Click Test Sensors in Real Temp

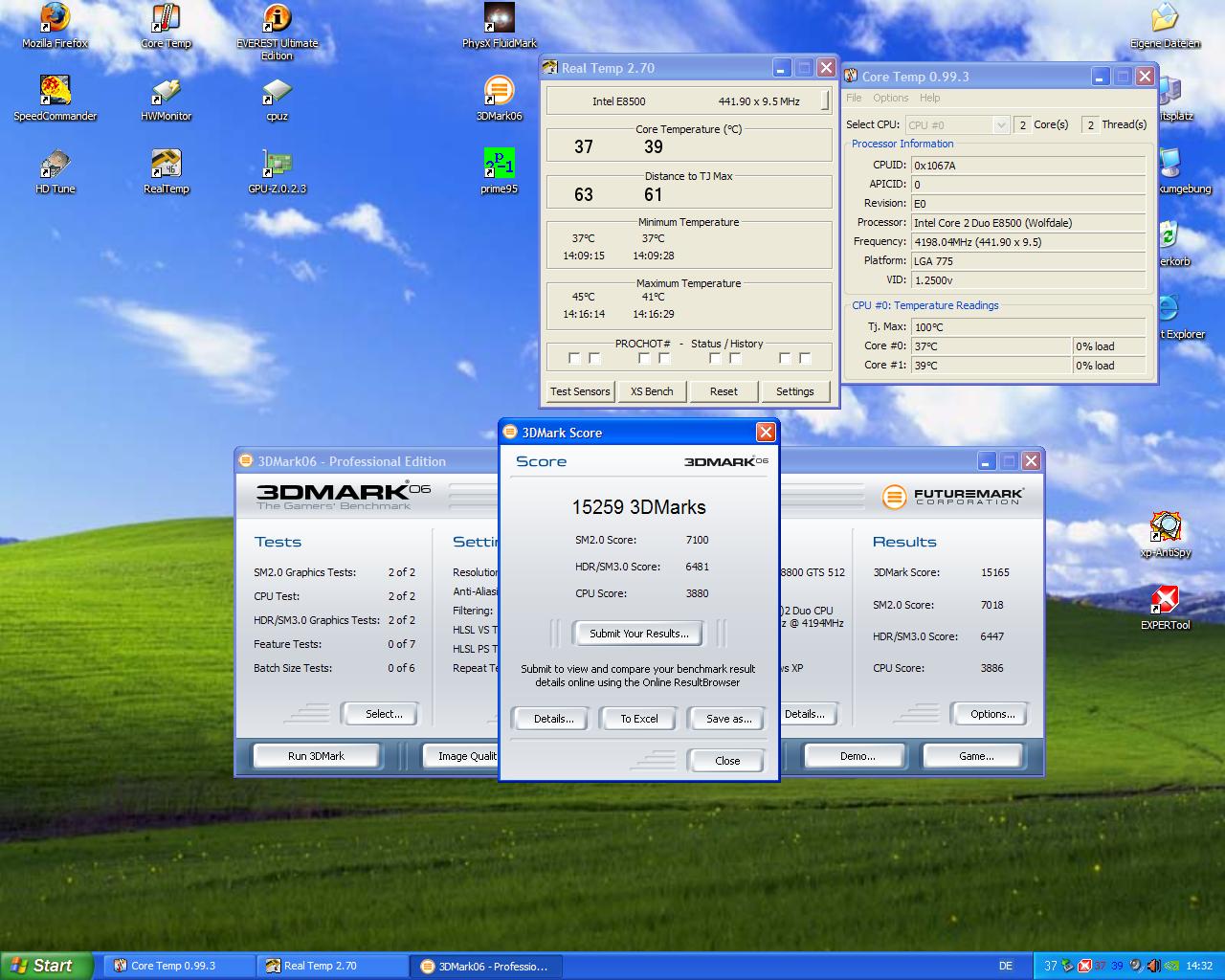tap(580, 391)
